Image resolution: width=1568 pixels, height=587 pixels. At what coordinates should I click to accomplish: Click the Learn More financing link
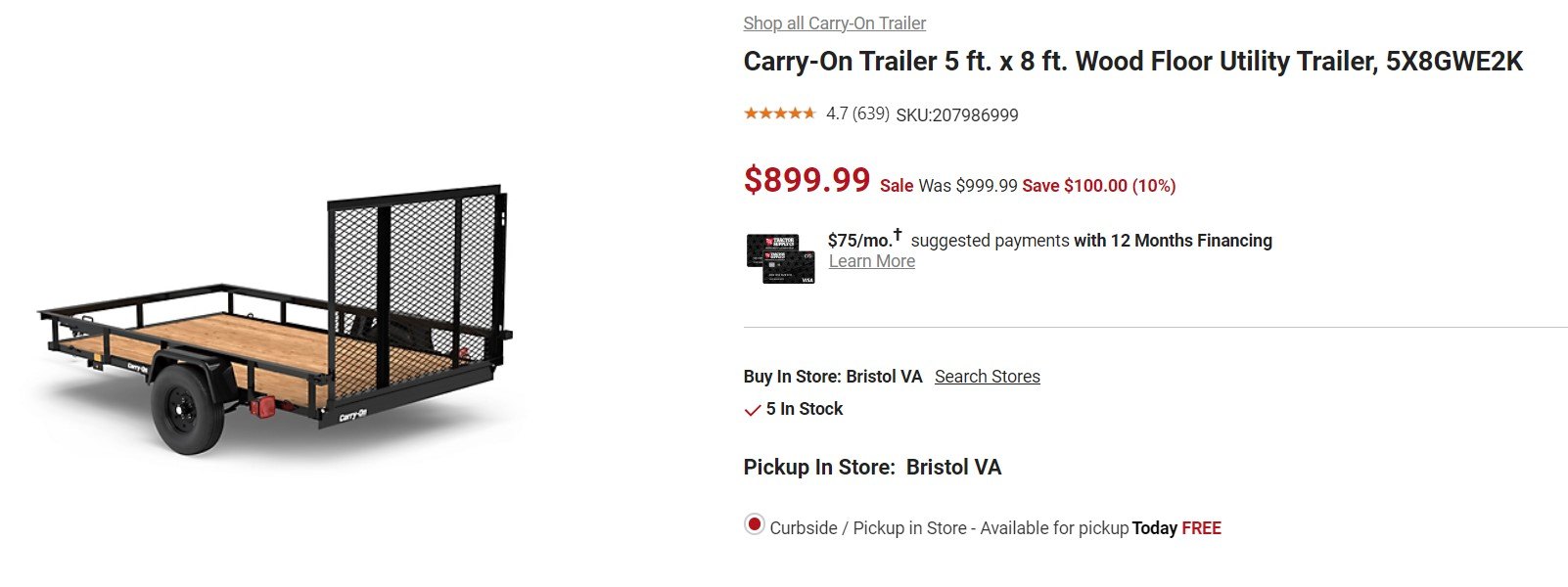(871, 261)
